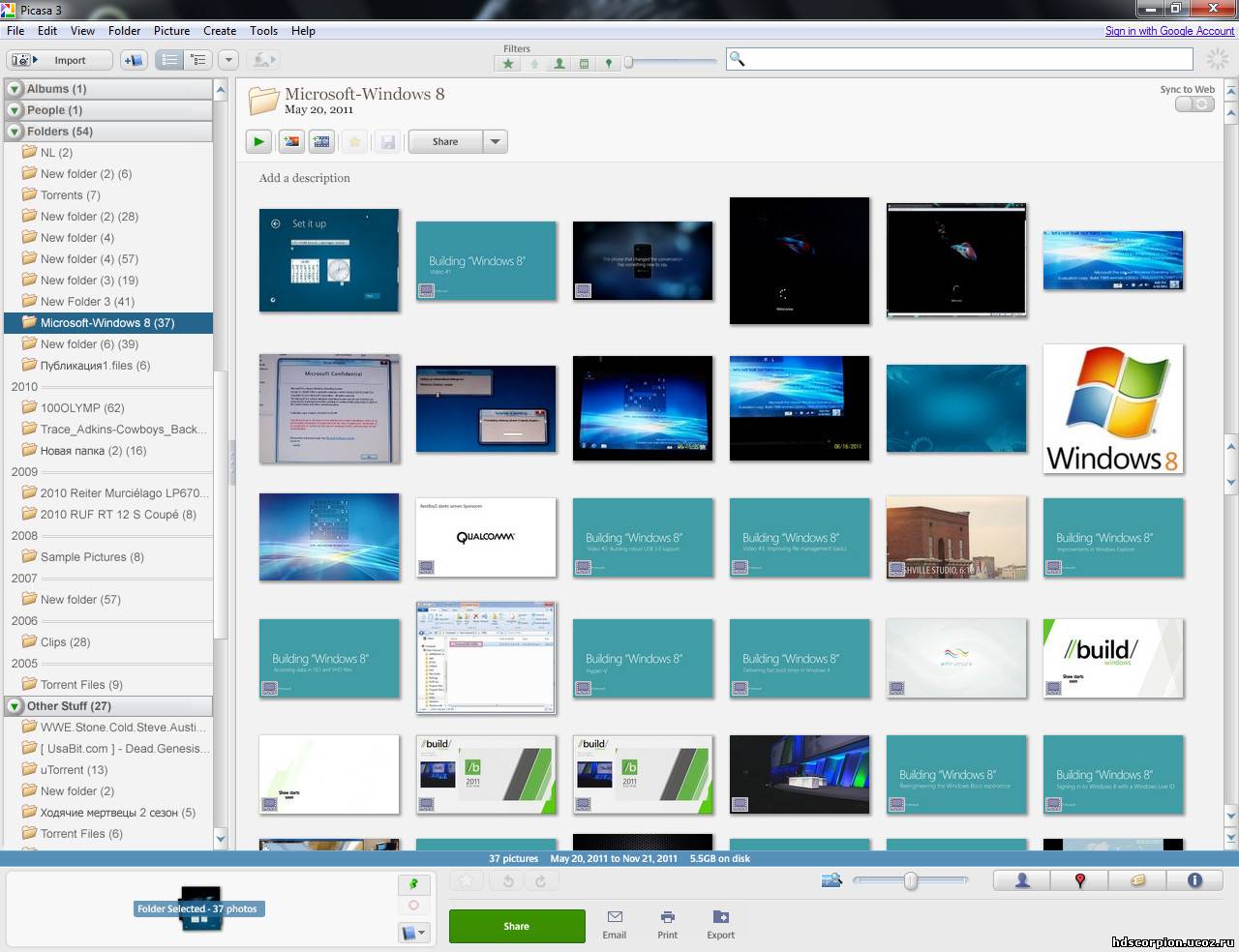Click into the search field
This screenshot has height=952, width=1239.
point(960,60)
